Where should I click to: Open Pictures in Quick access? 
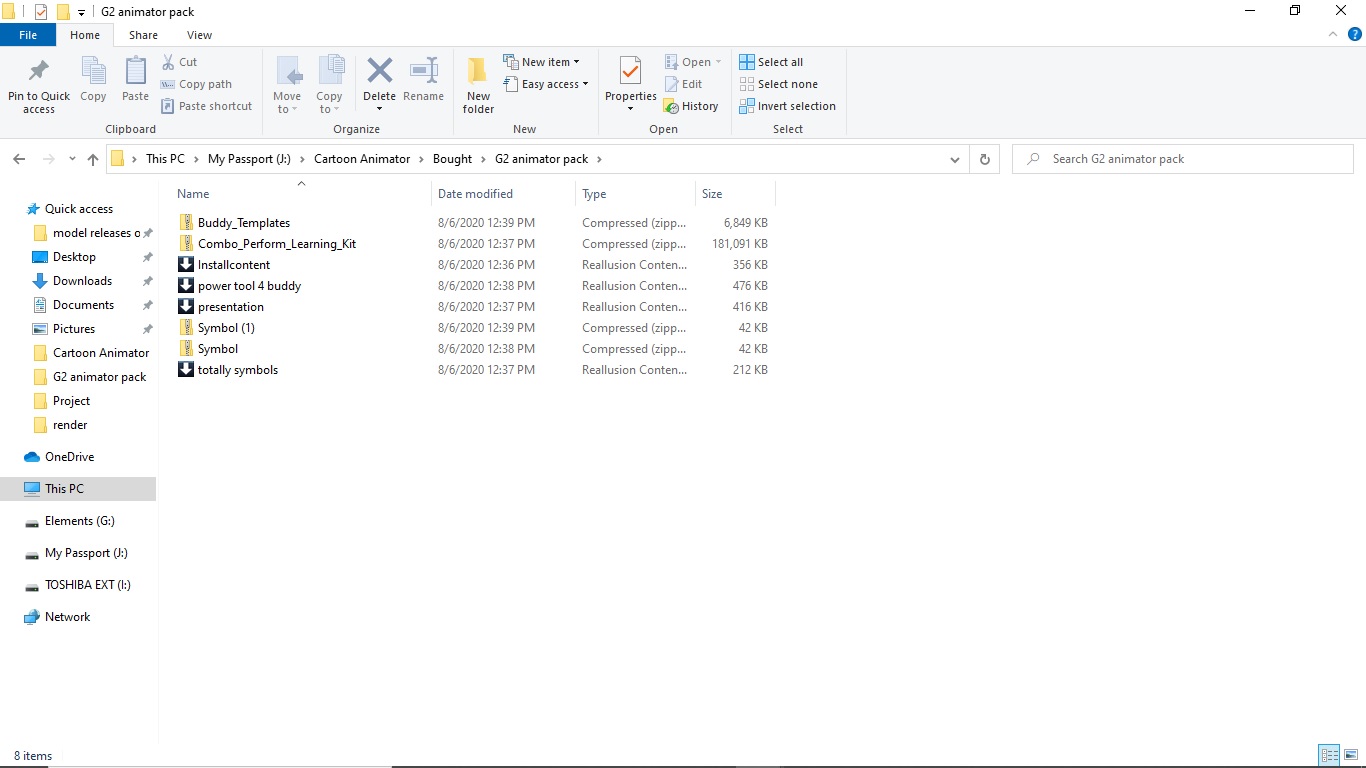[x=74, y=329]
